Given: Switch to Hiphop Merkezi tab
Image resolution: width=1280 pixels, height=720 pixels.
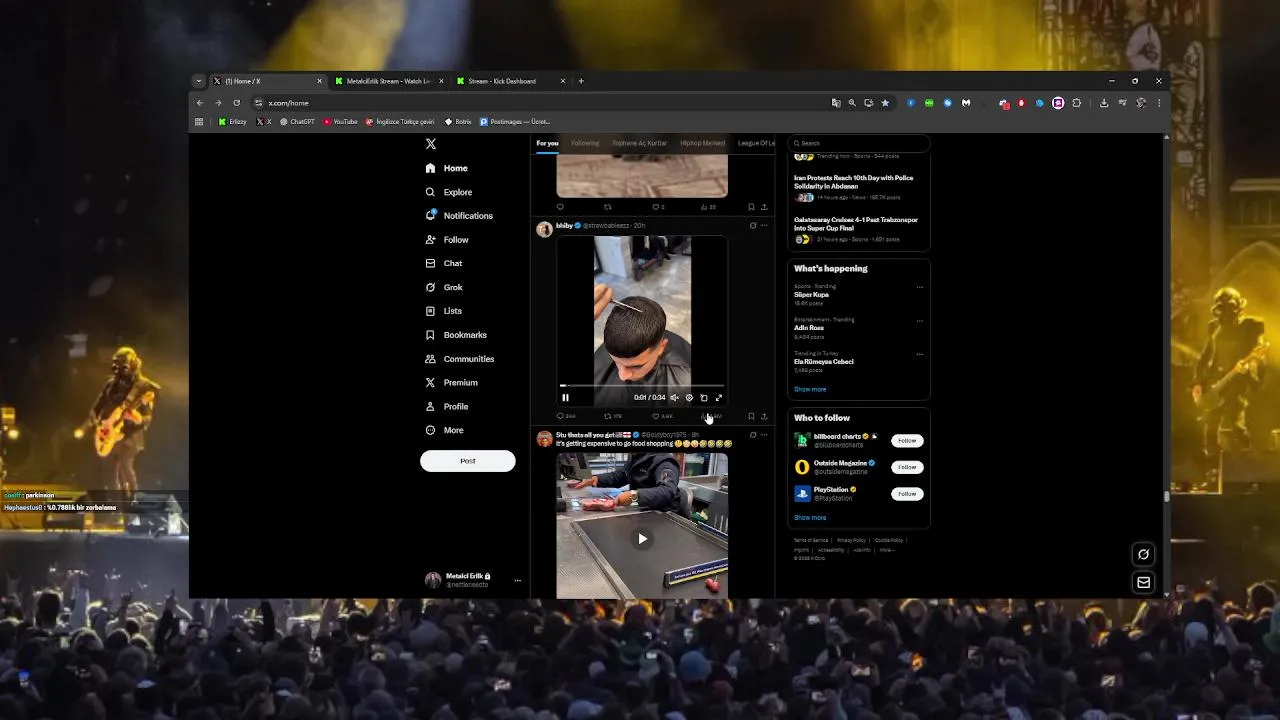Looking at the screenshot, I should click(x=703, y=143).
